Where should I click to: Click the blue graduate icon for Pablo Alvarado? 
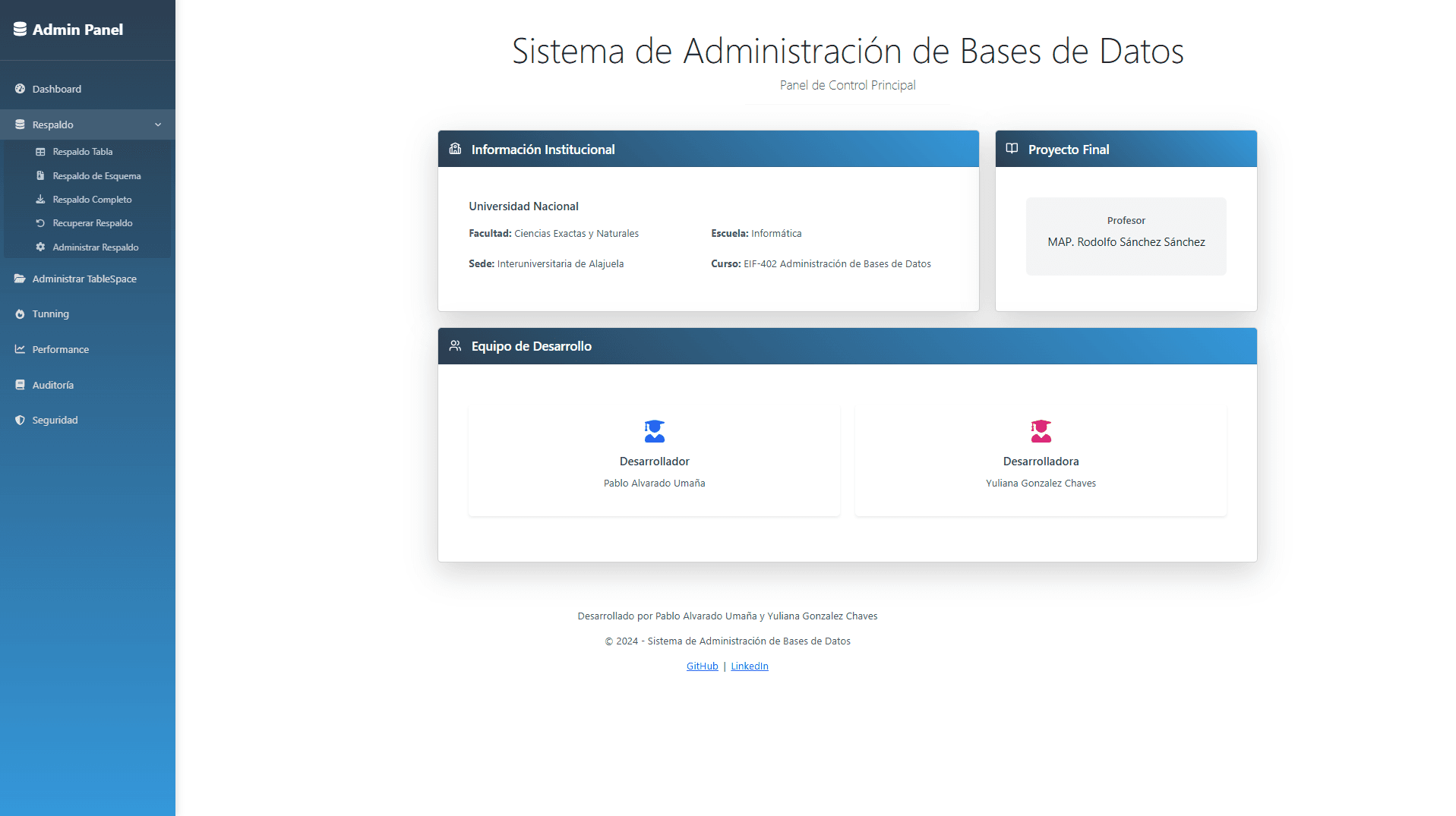[x=654, y=431]
